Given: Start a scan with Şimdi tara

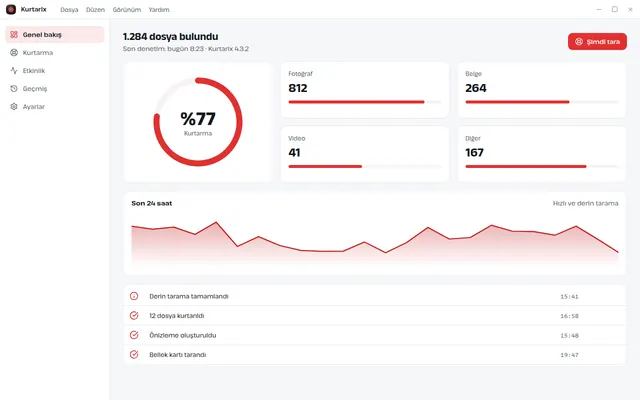Looking at the screenshot, I should (x=597, y=42).
